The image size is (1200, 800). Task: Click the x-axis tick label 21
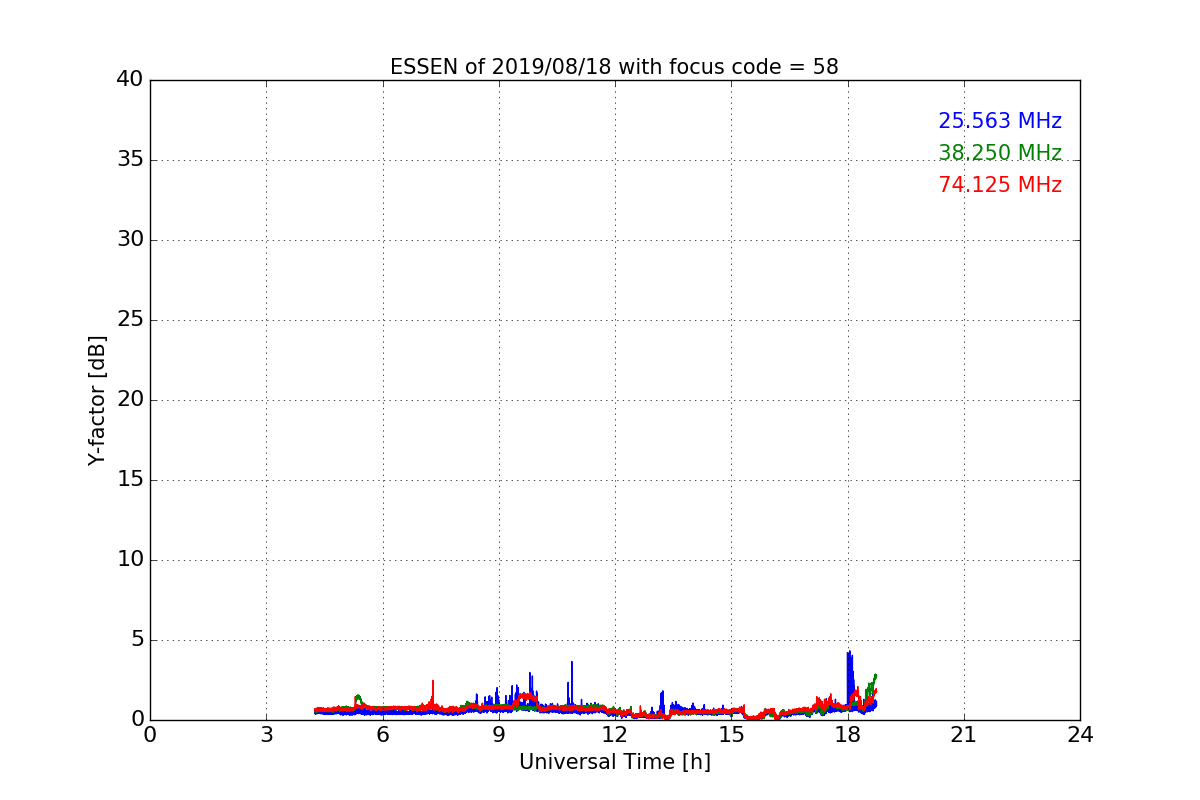pyautogui.click(x=964, y=735)
